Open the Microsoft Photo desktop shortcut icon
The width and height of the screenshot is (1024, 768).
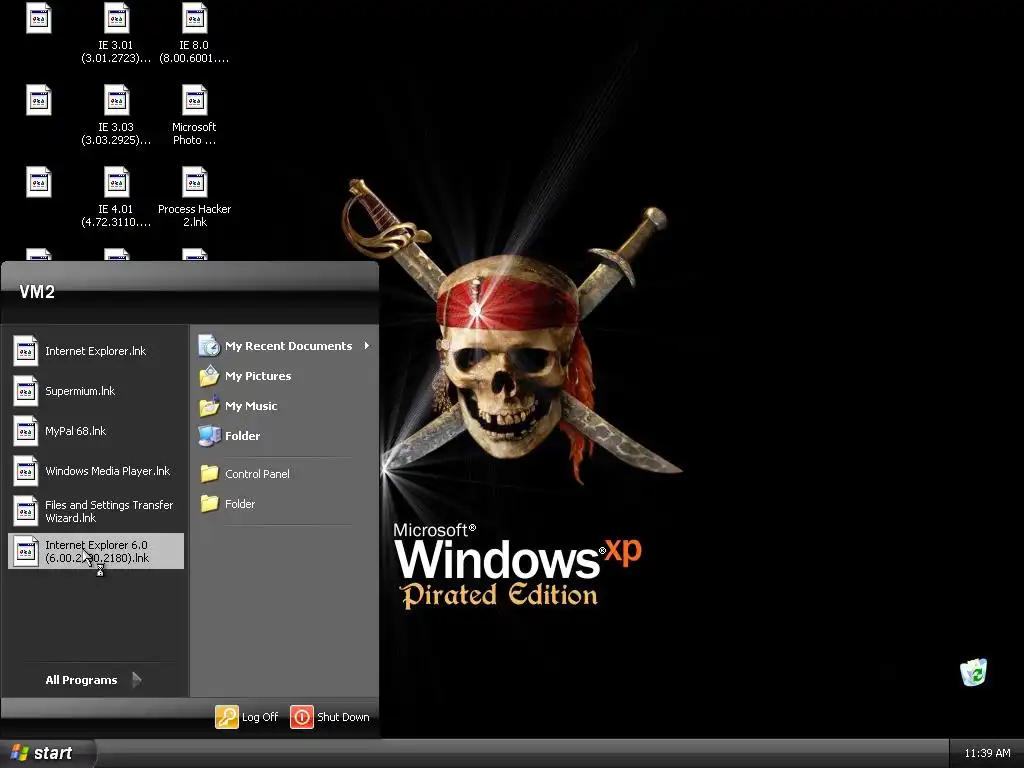(x=195, y=101)
